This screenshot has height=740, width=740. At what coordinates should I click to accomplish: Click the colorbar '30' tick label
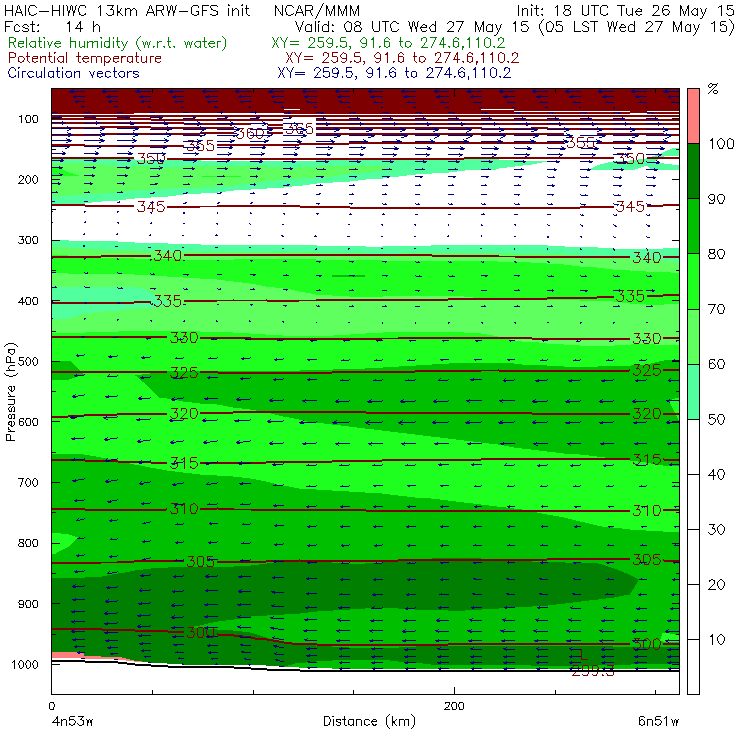point(716,530)
